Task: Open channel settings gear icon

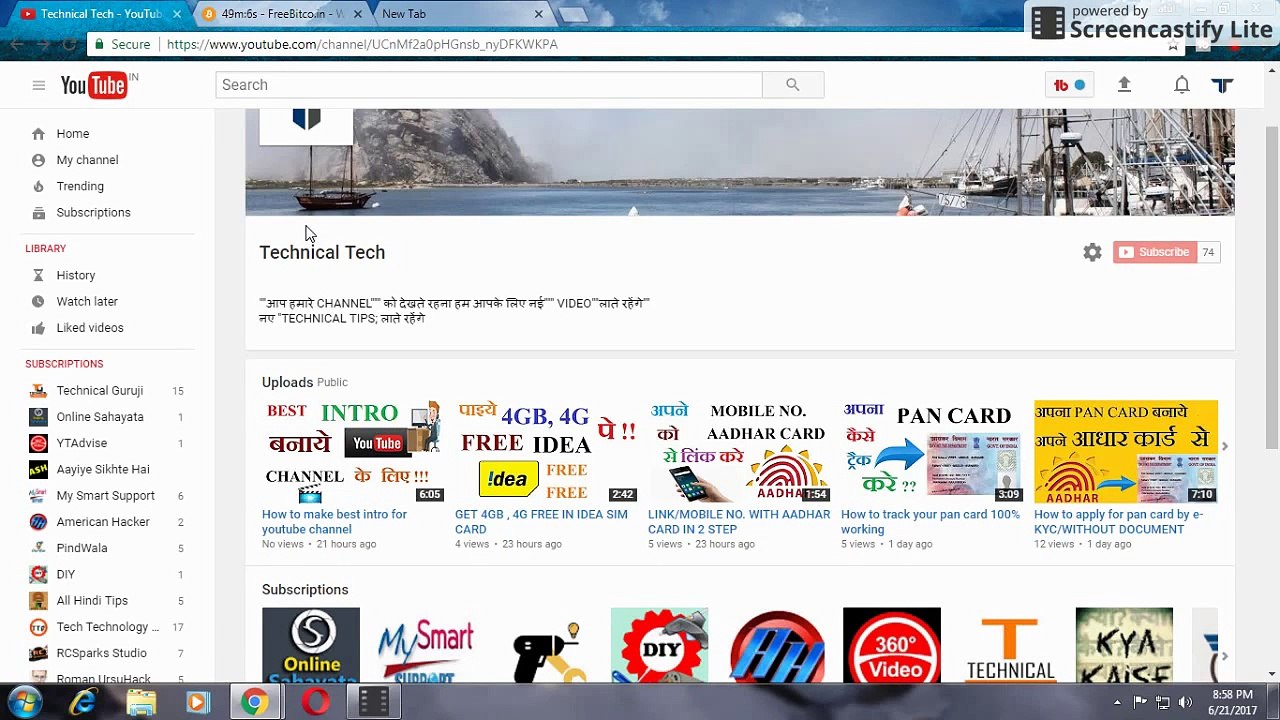Action: click(1092, 253)
